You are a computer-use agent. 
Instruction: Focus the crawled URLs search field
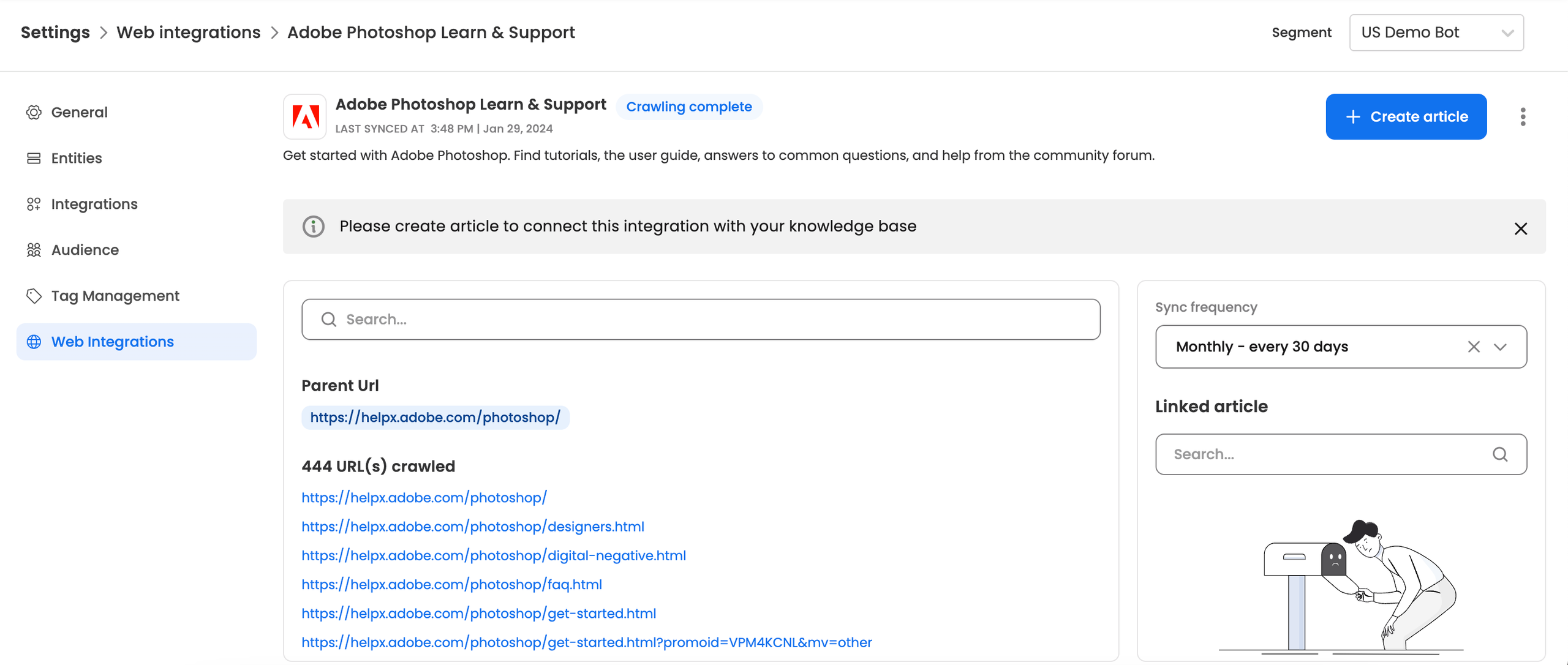coord(701,319)
